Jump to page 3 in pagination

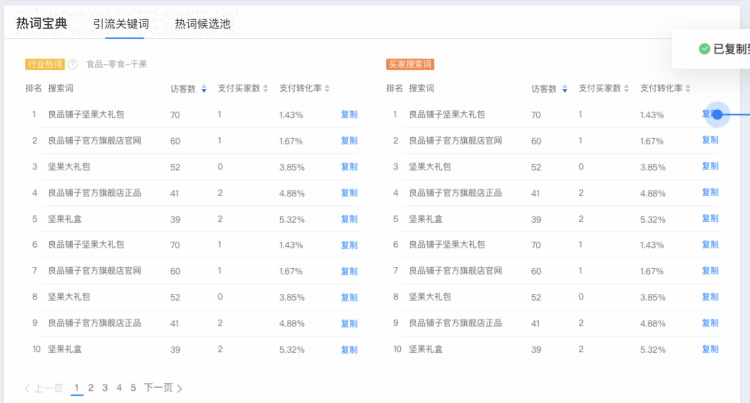click(104, 388)
